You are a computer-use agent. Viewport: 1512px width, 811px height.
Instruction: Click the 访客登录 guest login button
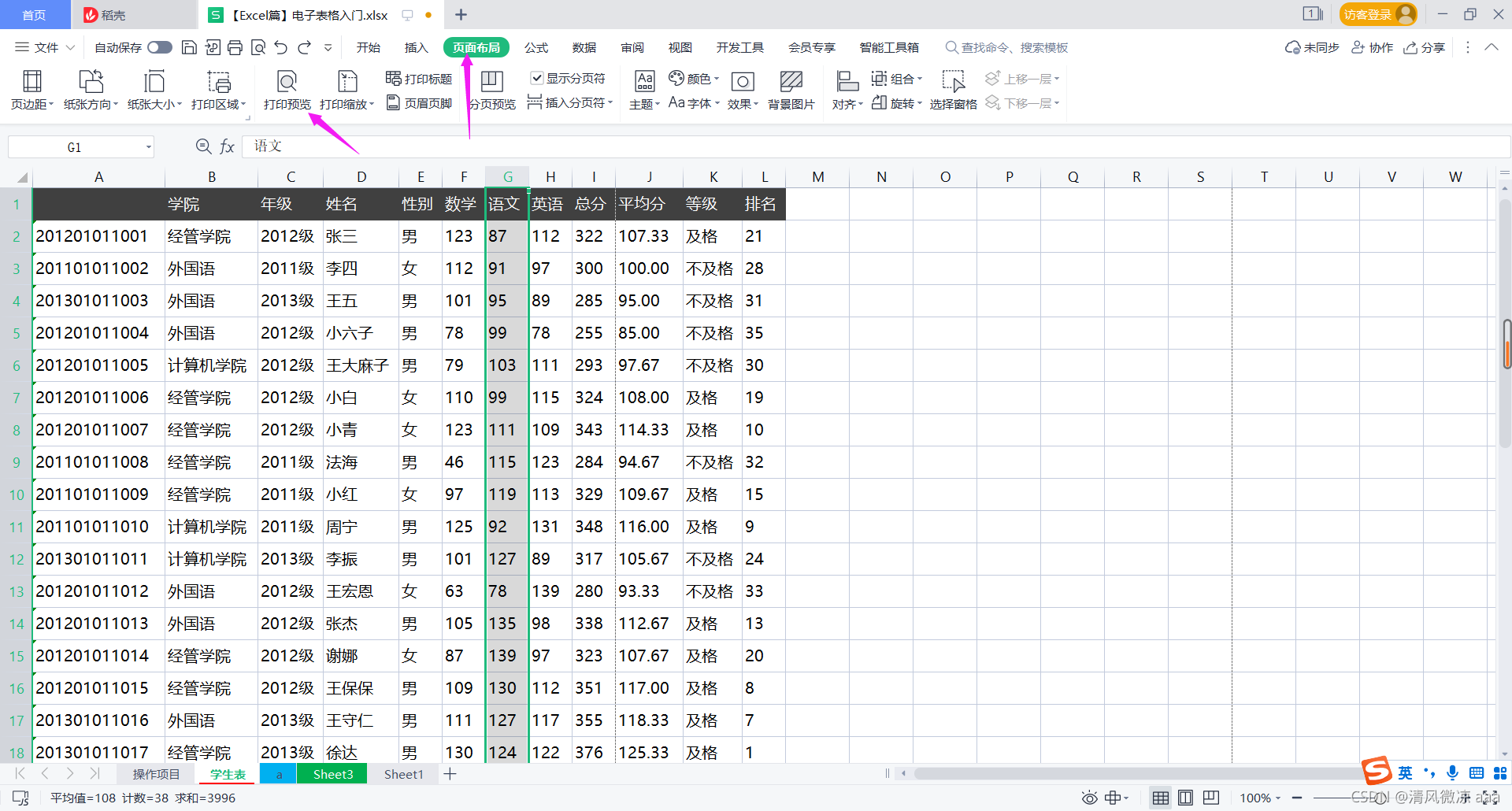1377,14
